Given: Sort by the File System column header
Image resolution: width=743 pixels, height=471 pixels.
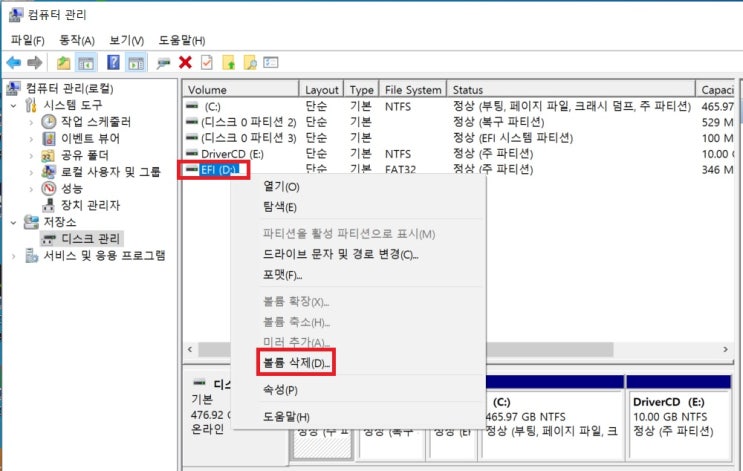Looking at the screenshot, I should coord(413,90).
